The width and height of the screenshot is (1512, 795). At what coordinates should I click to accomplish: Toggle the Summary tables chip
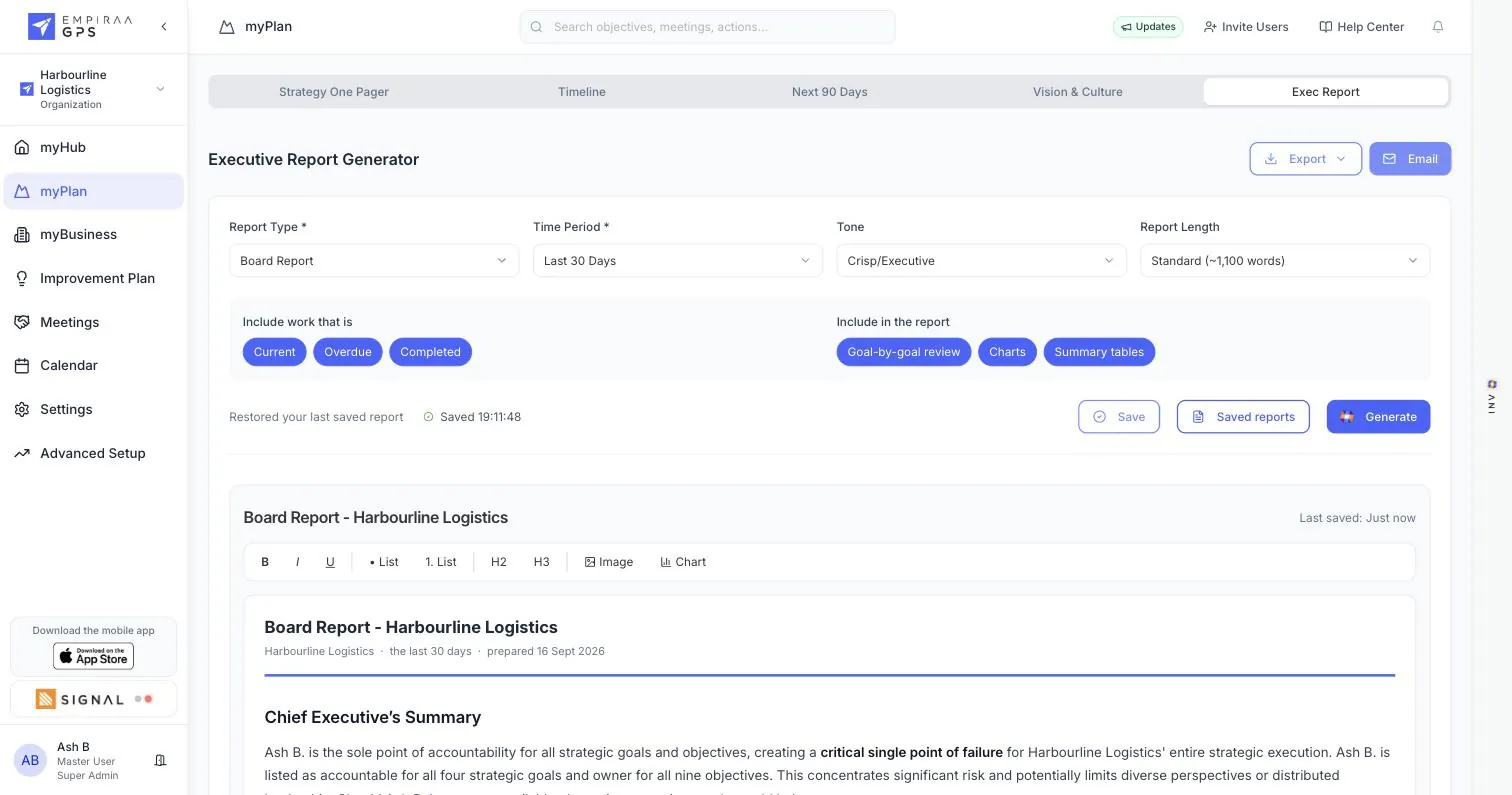coord(1099,352)
